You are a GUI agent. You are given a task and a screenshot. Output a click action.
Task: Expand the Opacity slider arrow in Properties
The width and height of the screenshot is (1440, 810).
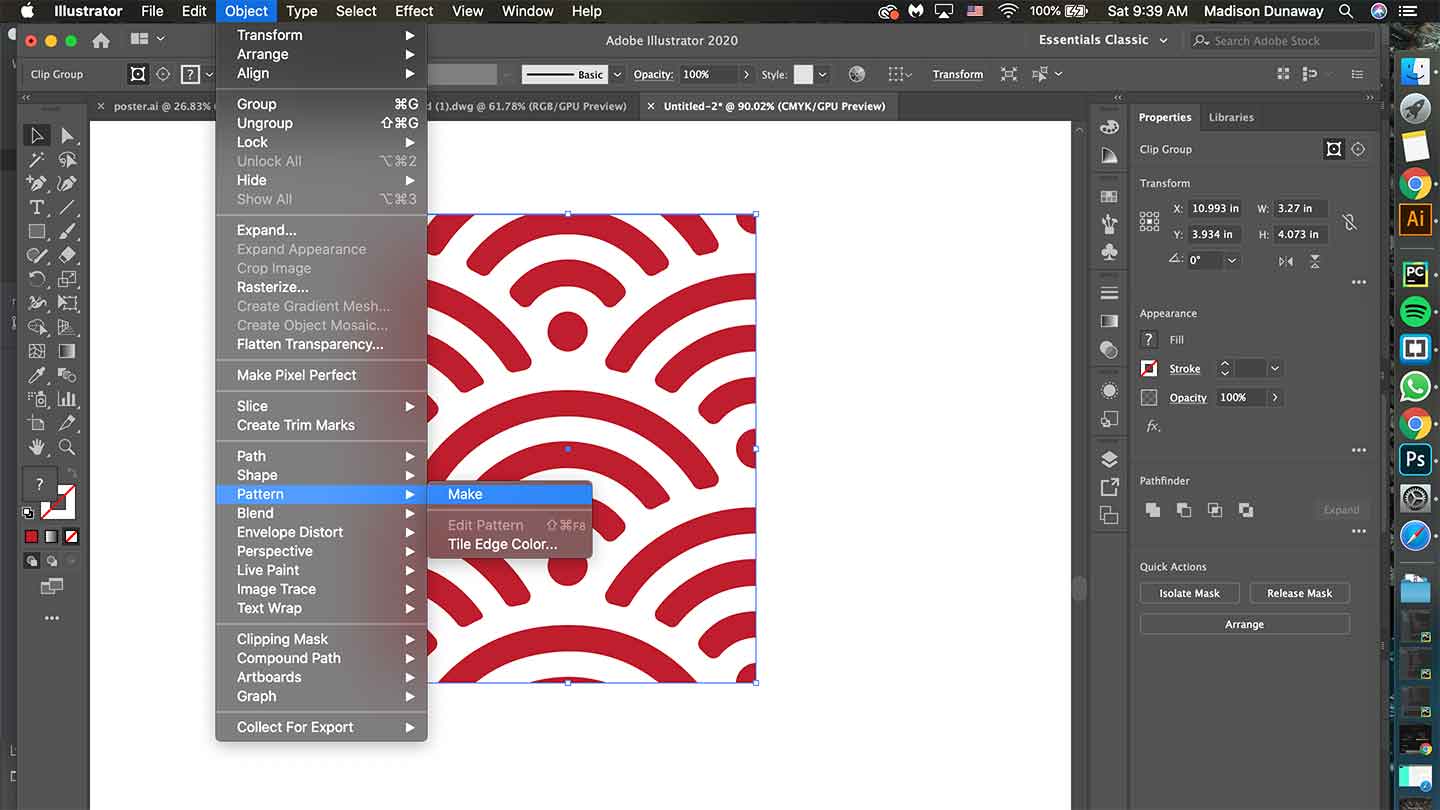[1275, 398]
